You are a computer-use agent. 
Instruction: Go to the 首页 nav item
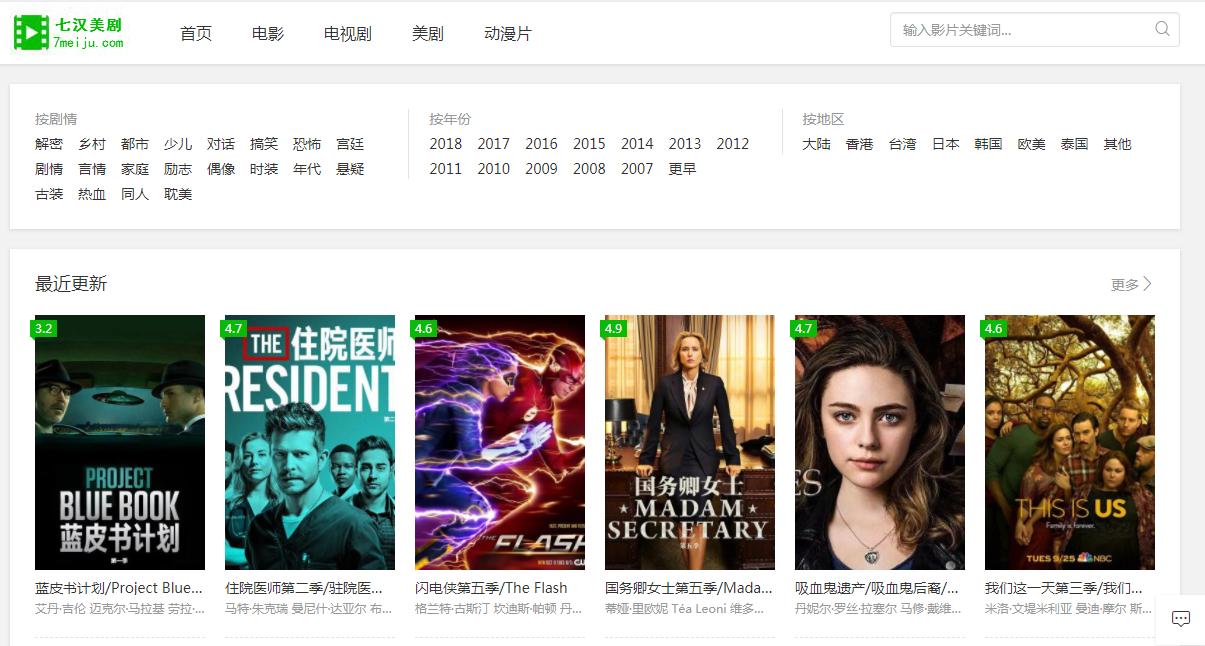pyautogui.click(x=196, y=34)
